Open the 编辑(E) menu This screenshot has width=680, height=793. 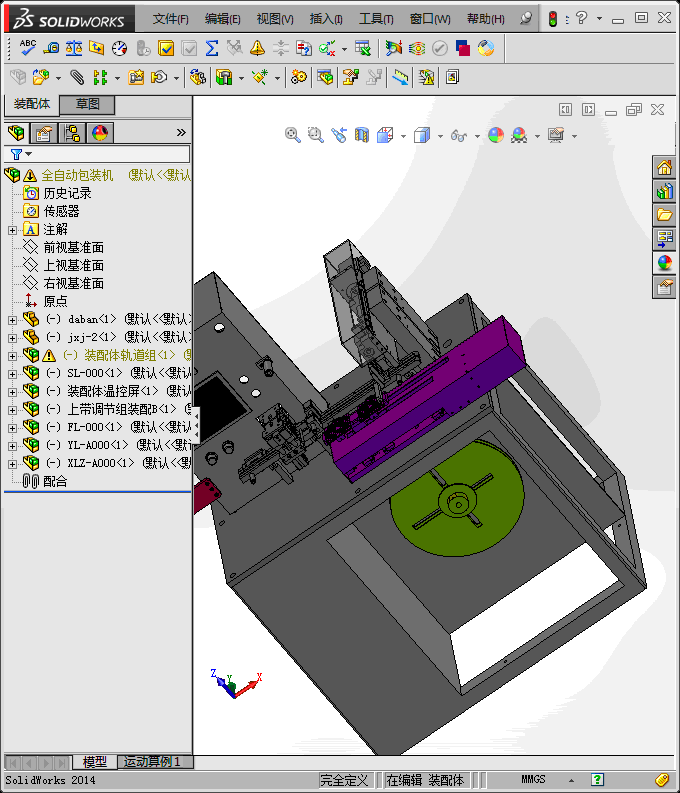[222, 19]
